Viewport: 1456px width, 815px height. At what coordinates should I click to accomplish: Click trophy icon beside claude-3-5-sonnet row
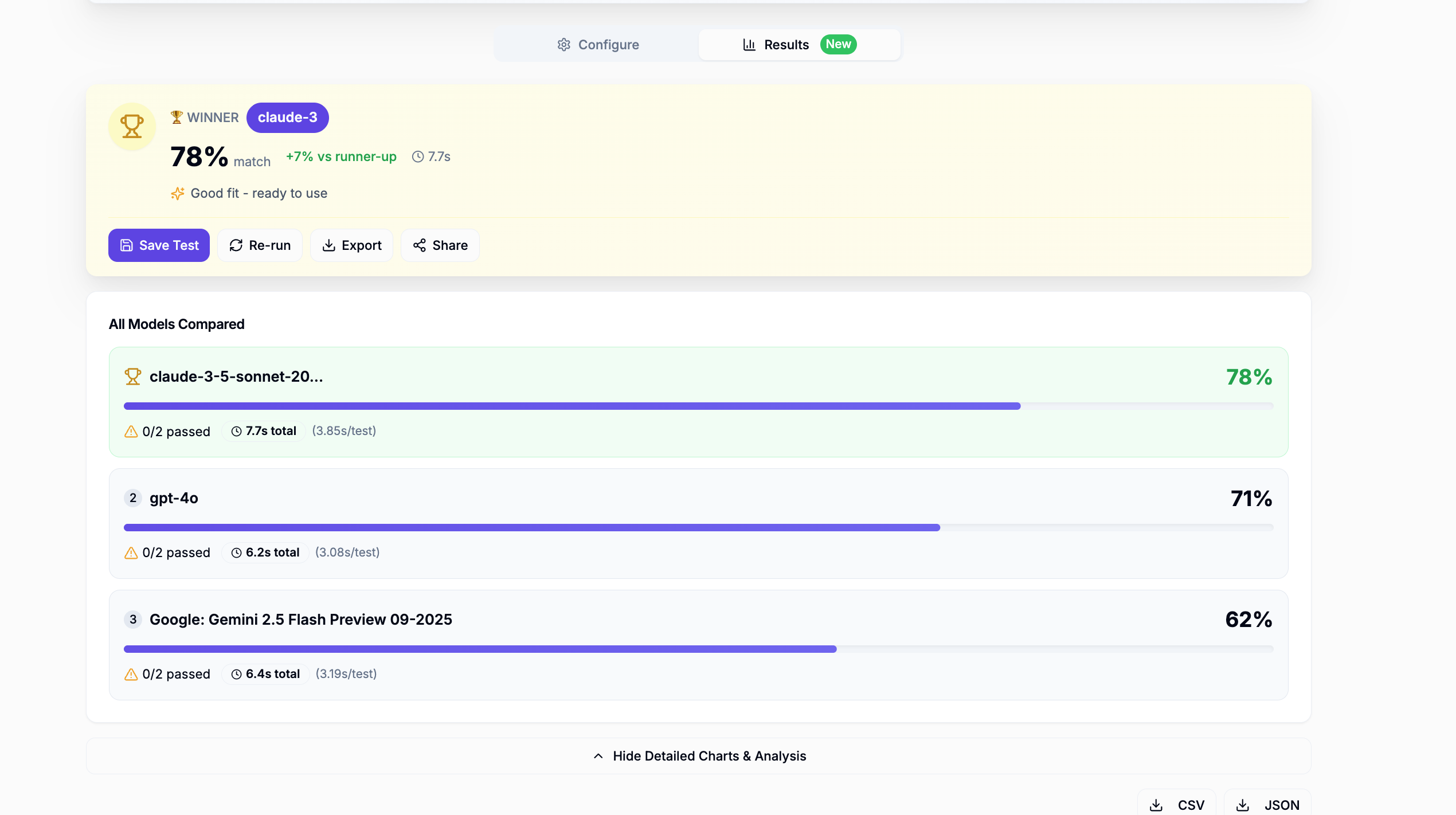132,377
